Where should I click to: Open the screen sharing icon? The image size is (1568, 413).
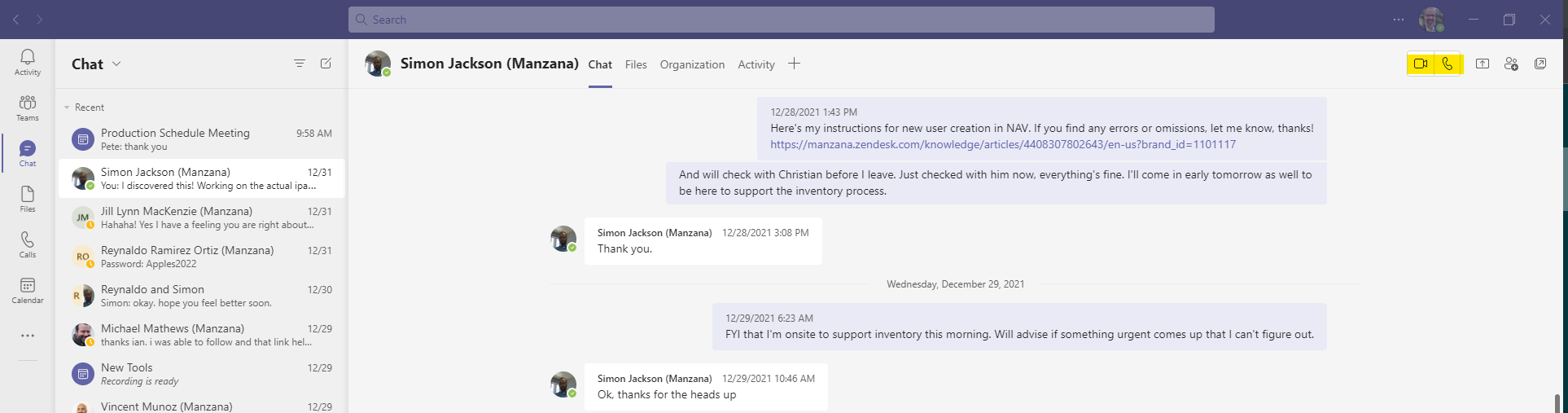[x=1483, y=64]
